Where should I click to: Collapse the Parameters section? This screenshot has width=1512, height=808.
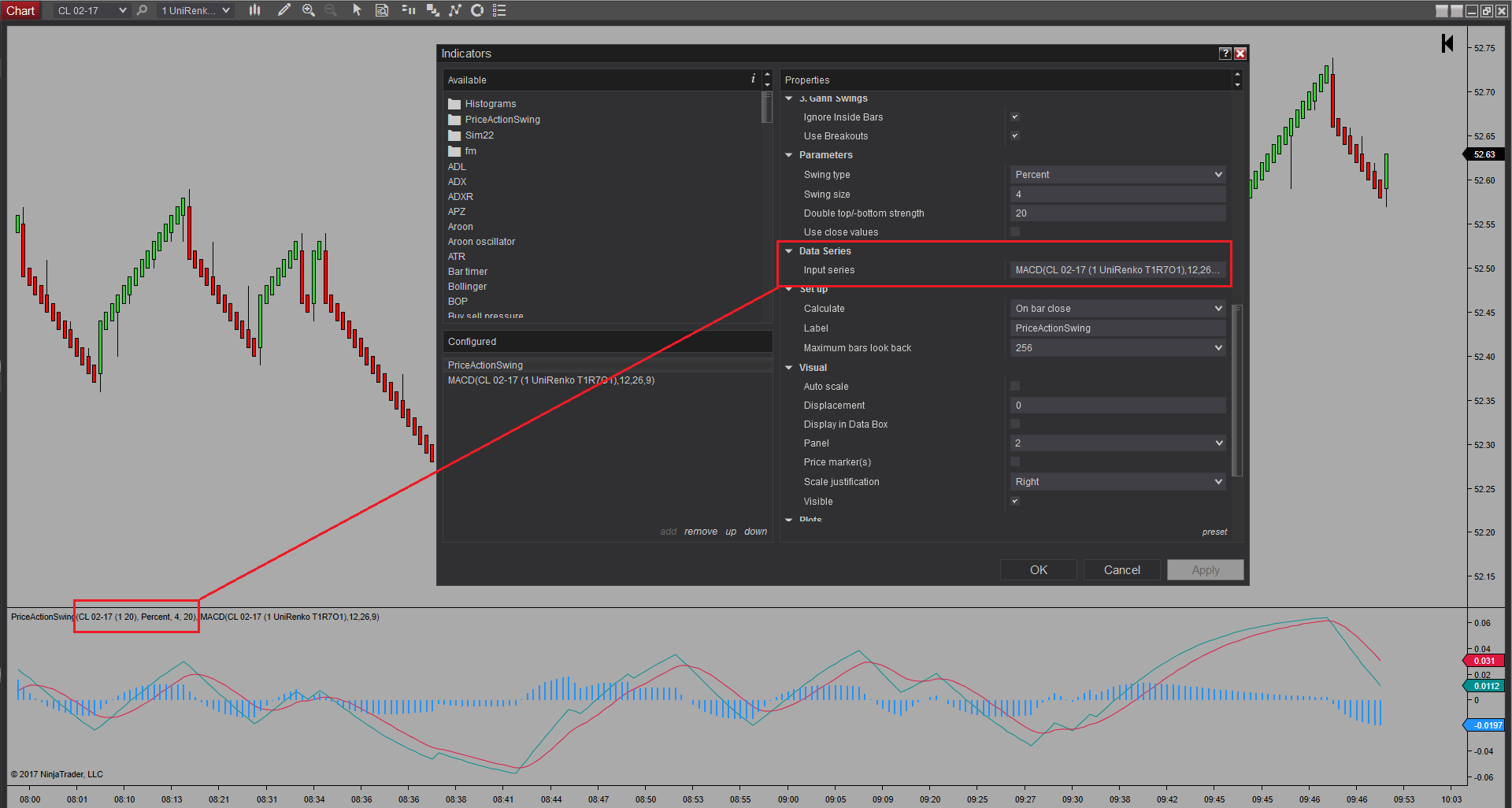click(x=789, y=155)
